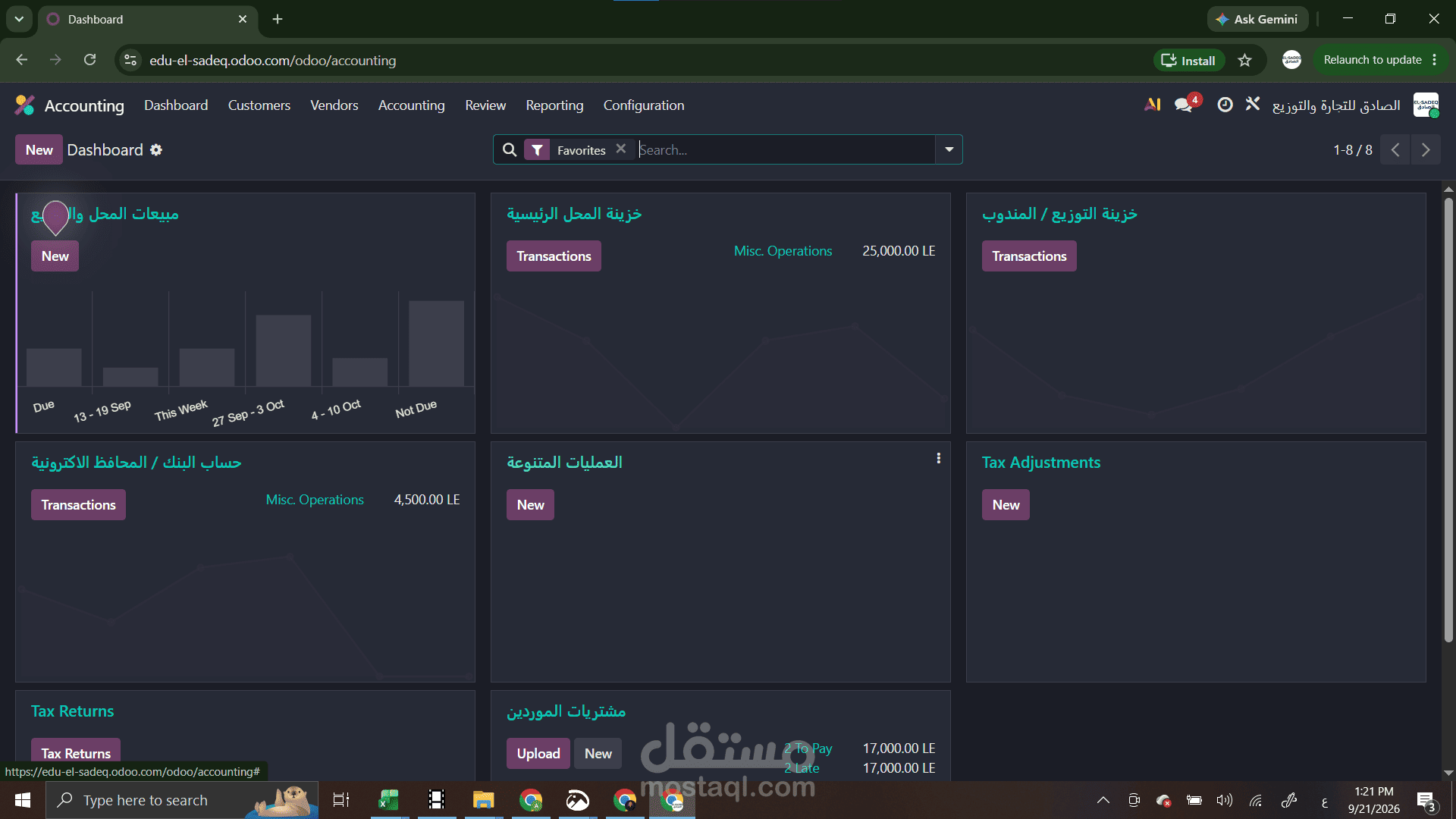Image resolution: width=1456 pixels, height=819 pixels.
Task: Open Misc. Operations link showing 4,500.00 LE
Action: tap(315, 500)
